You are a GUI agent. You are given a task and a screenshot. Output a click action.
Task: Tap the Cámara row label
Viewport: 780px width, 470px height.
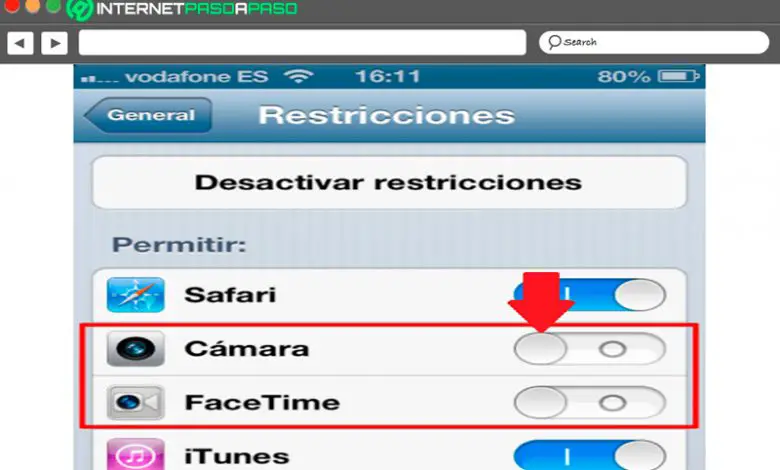[247, 349]
